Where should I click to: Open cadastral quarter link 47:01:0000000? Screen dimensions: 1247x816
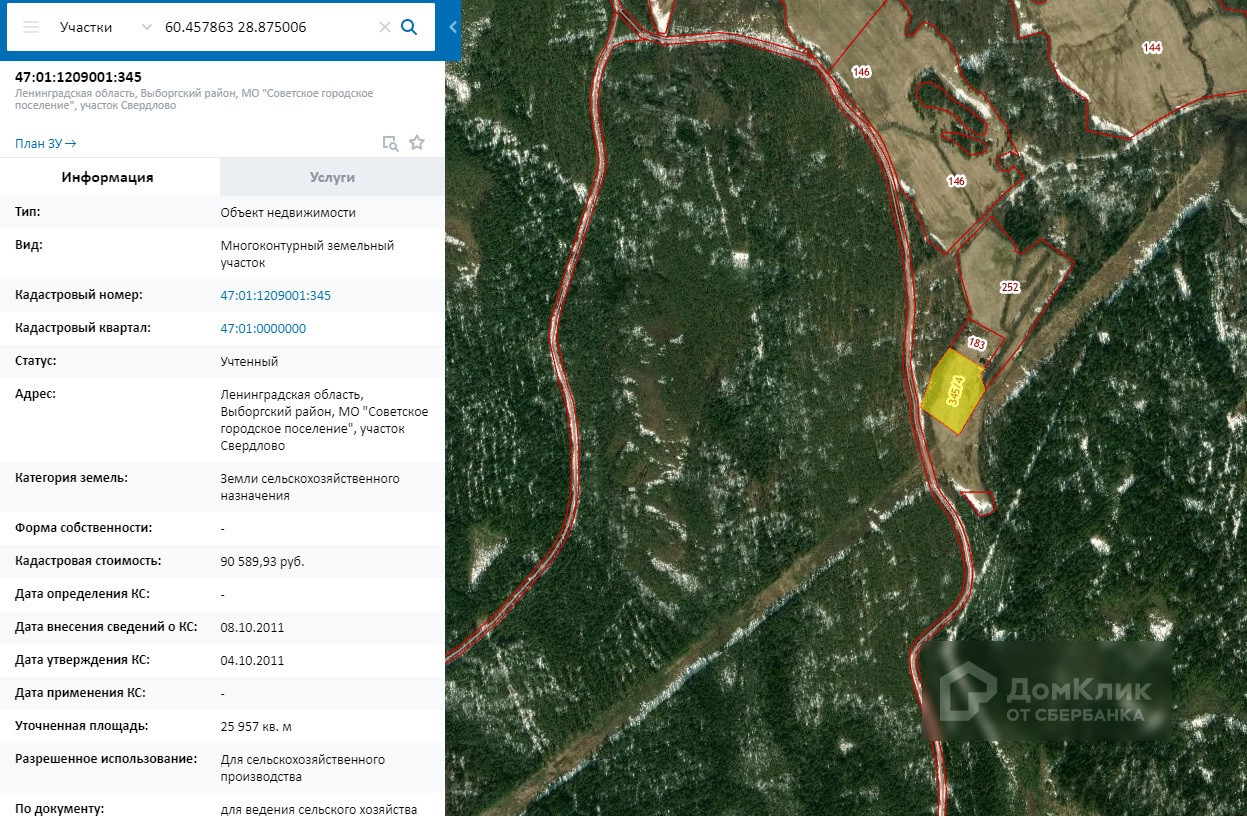(263, 328)
